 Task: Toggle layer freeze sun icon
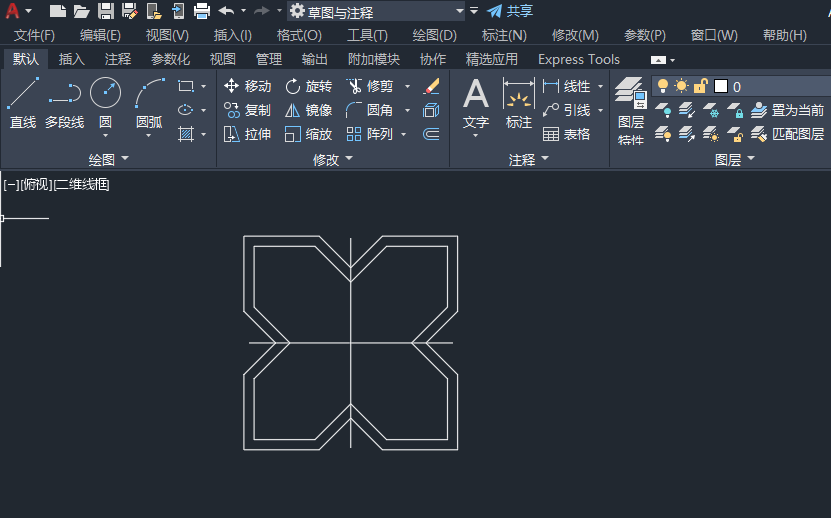click(x=681, y=86)
